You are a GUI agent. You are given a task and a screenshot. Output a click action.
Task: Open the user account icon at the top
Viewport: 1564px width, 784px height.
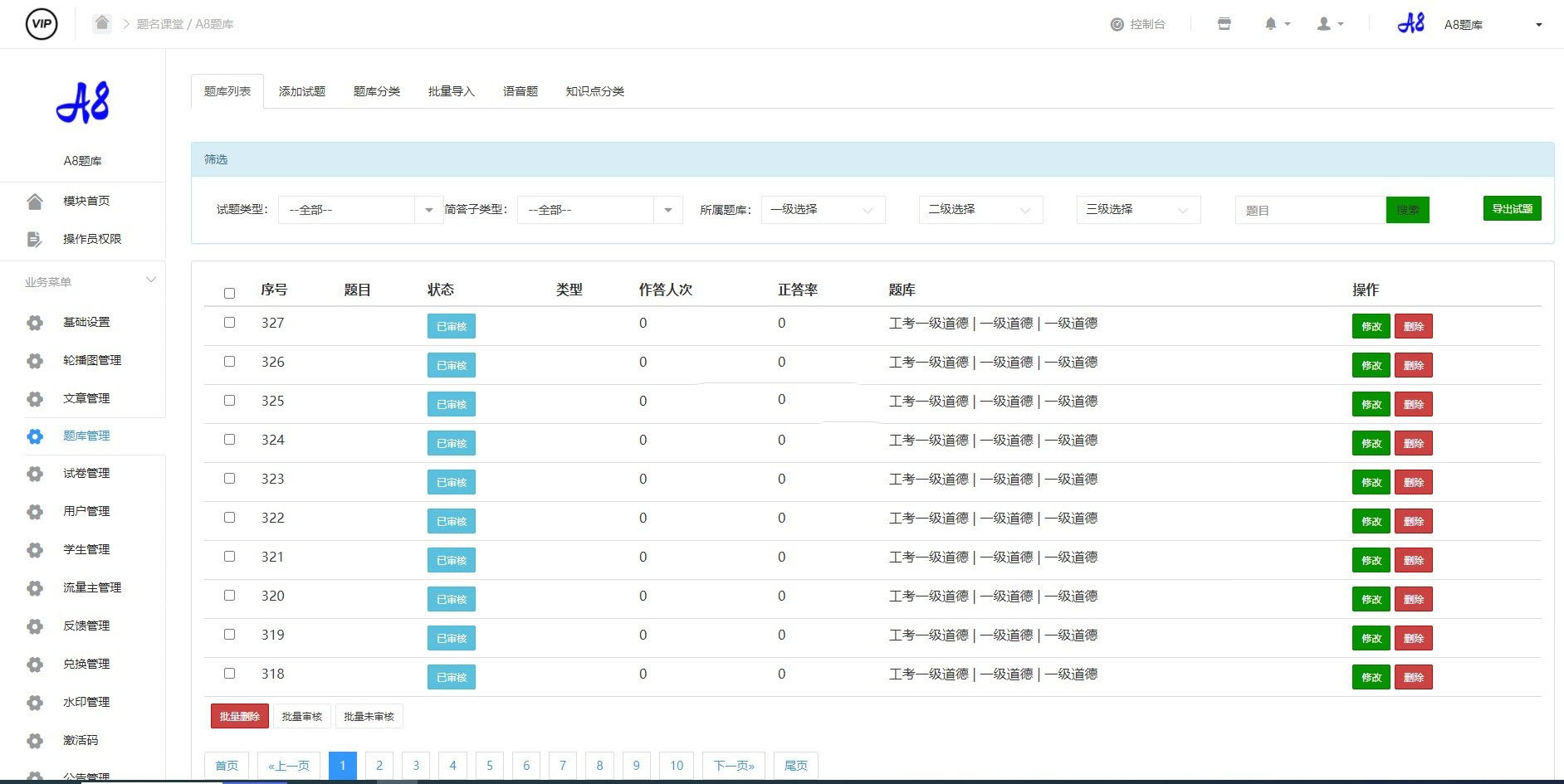(x=1322, y=23)
